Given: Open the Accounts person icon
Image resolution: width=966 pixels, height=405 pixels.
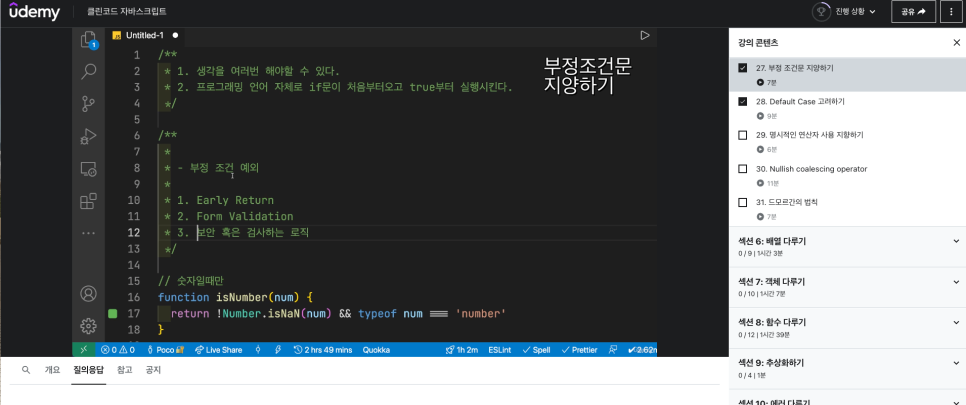Looking at the screenshot, I should pyautogui.click(x=89, y=293).
